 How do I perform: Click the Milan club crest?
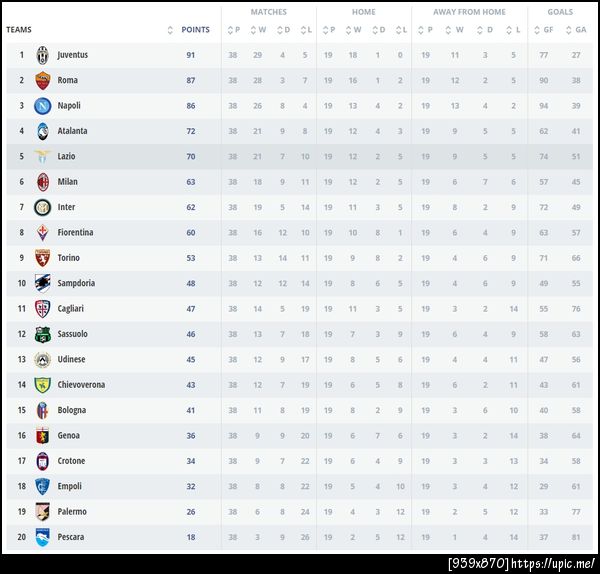(42, 182)
